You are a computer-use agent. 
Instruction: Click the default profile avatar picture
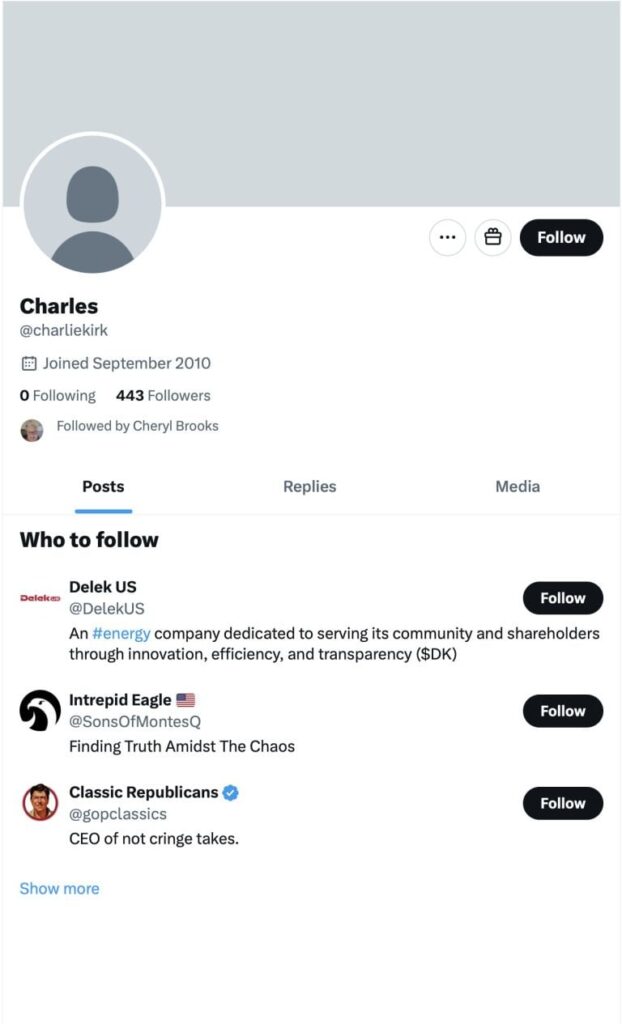click(x=92, y=206)
